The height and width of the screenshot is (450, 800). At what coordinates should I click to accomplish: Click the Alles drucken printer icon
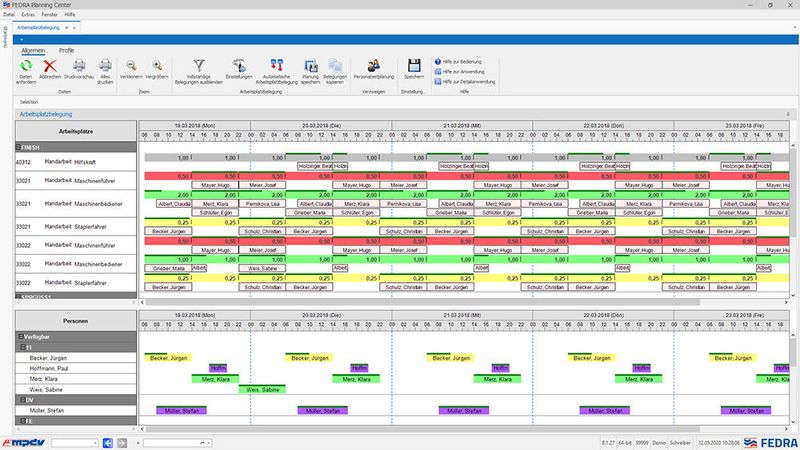click(x=105, y=65)
